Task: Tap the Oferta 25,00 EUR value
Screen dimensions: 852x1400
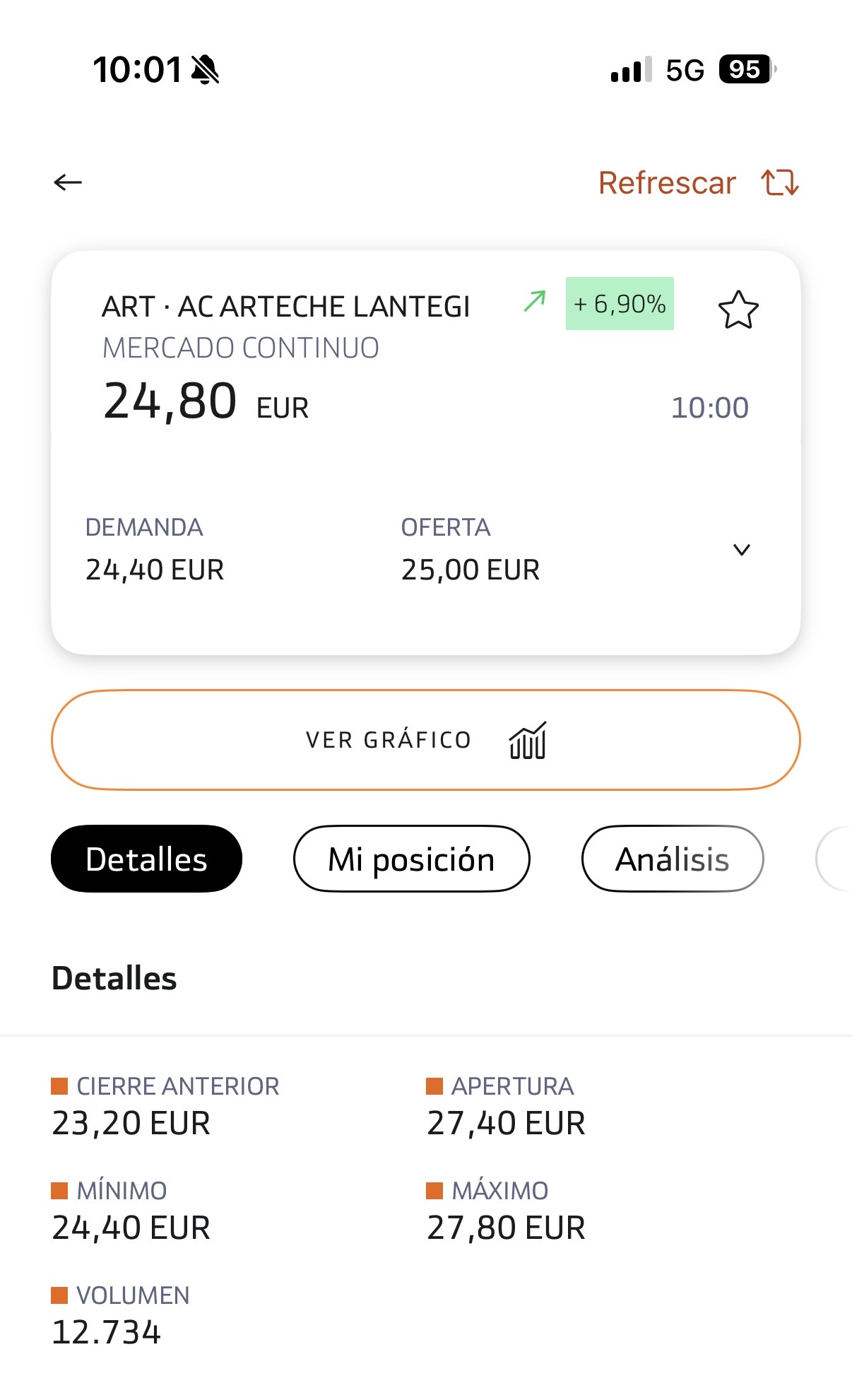Action: coord(471,570)
